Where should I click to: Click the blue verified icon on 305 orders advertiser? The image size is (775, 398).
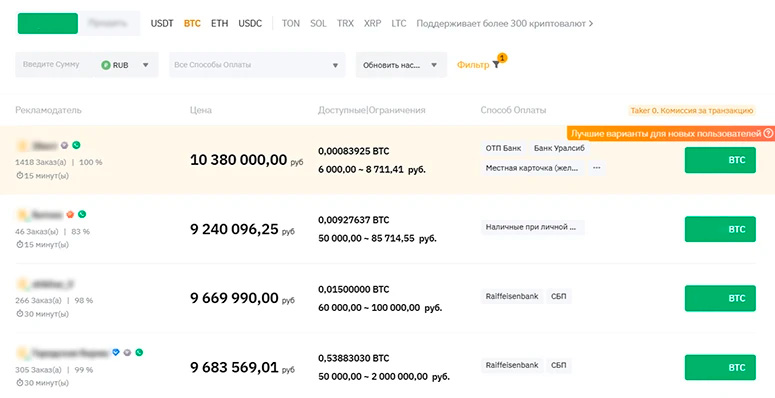click(x=116, y=353)
